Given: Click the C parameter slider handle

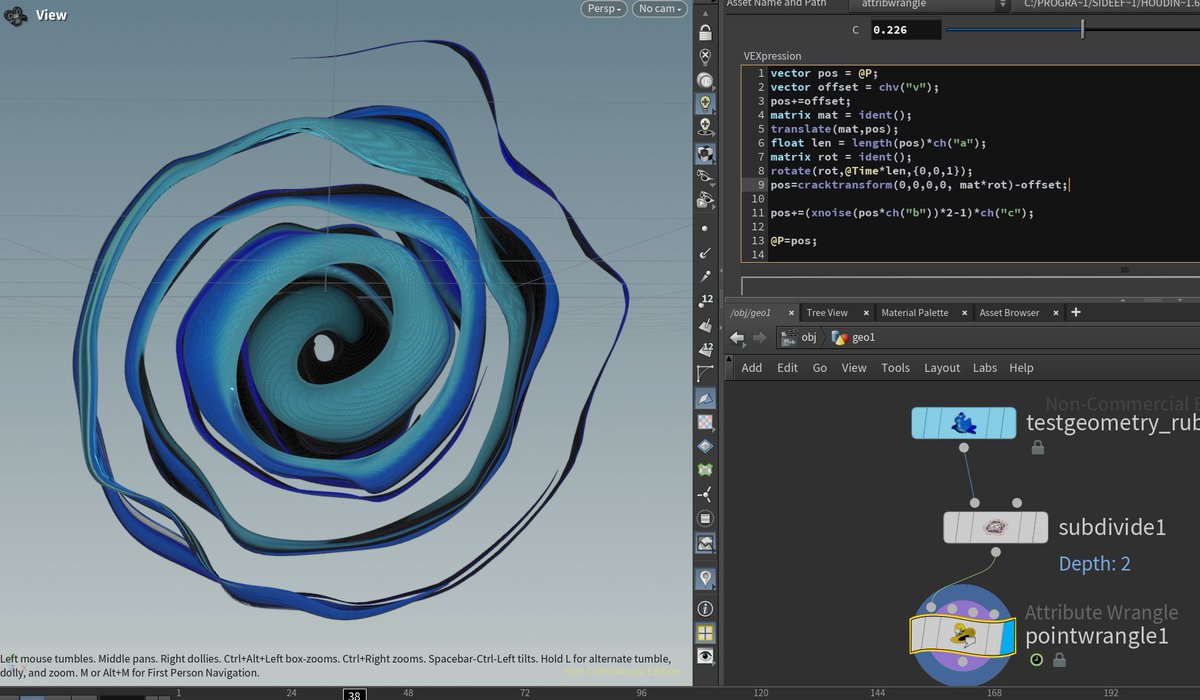Looking at the screenshot, I should (x=1082, y=30).
